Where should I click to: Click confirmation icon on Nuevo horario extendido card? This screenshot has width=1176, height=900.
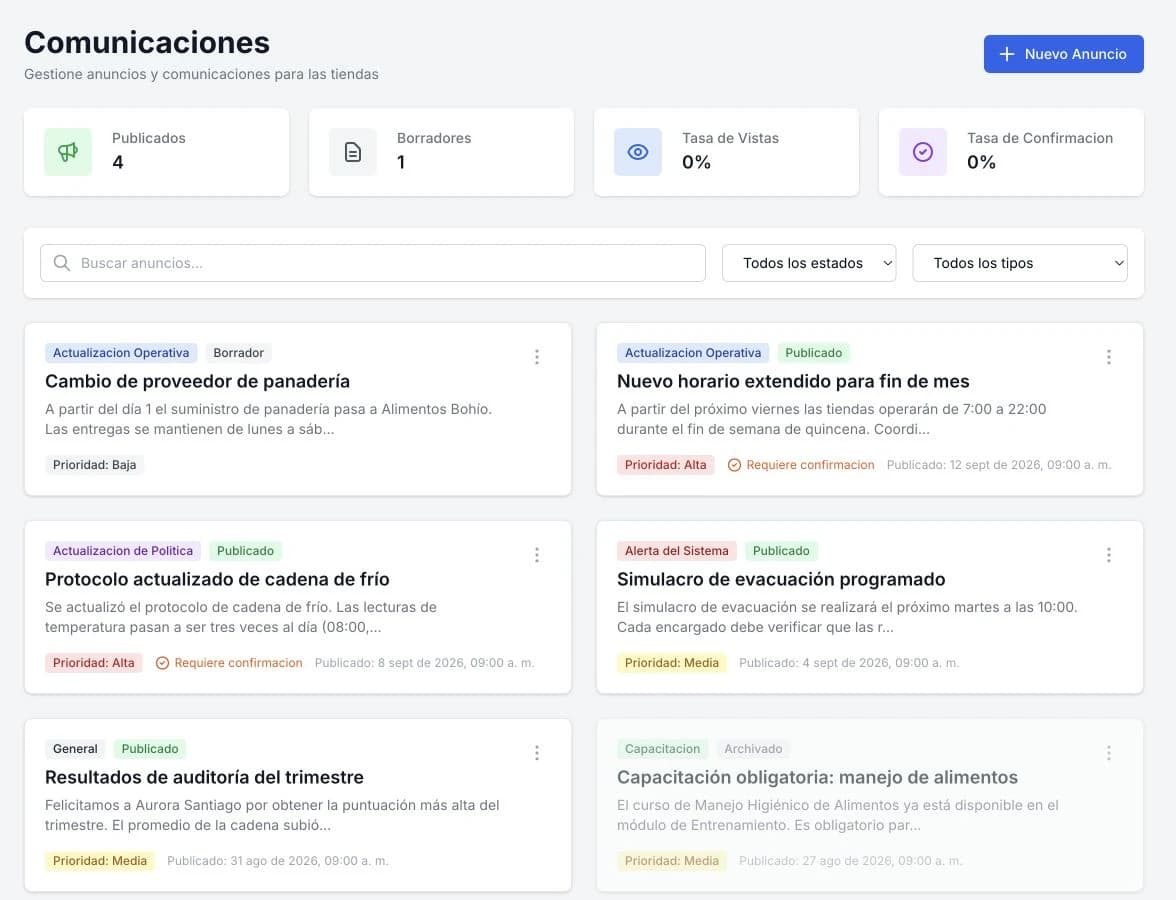(734, 465)
